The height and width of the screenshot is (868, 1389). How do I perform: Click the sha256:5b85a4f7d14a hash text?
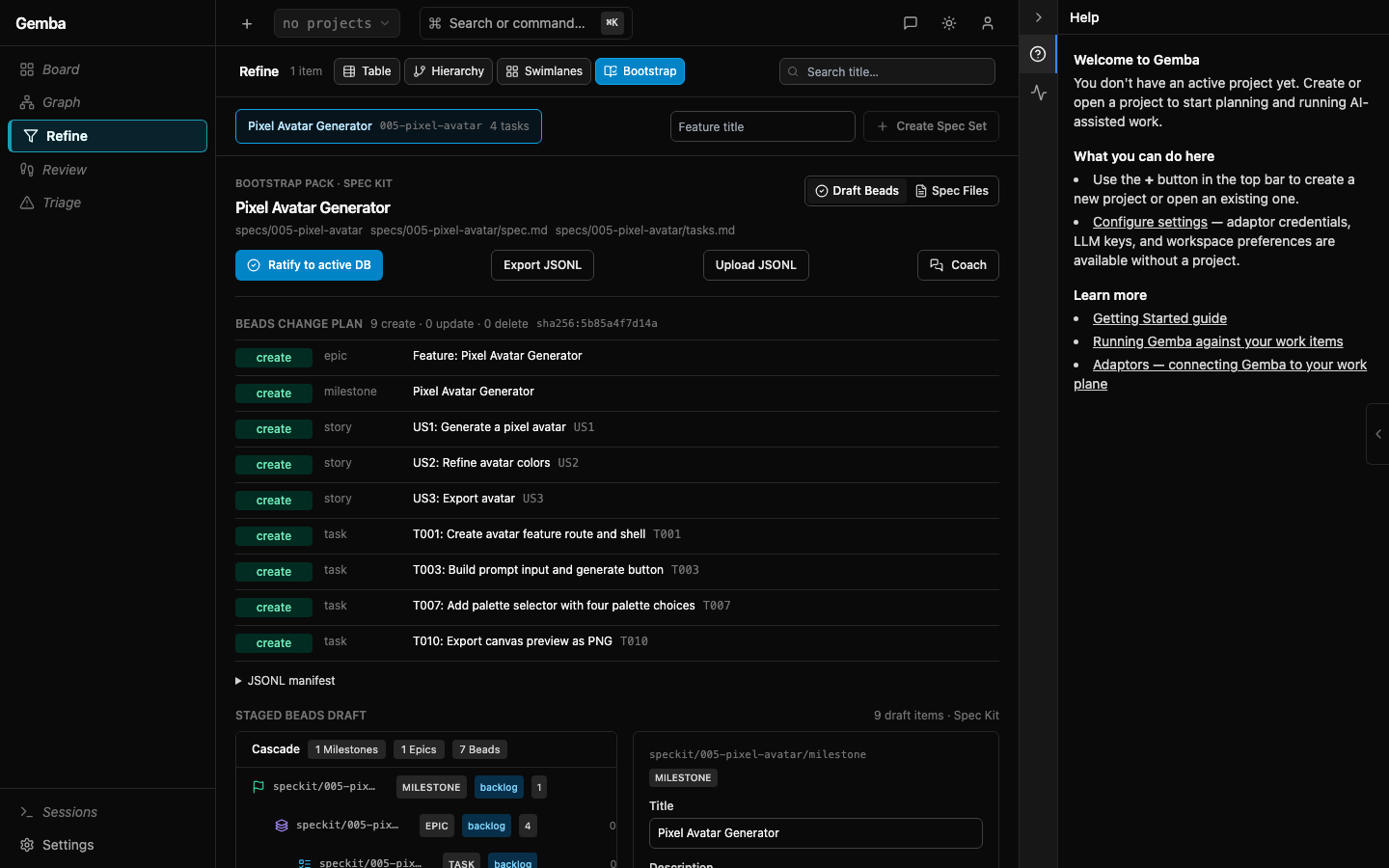click(597, 324)
